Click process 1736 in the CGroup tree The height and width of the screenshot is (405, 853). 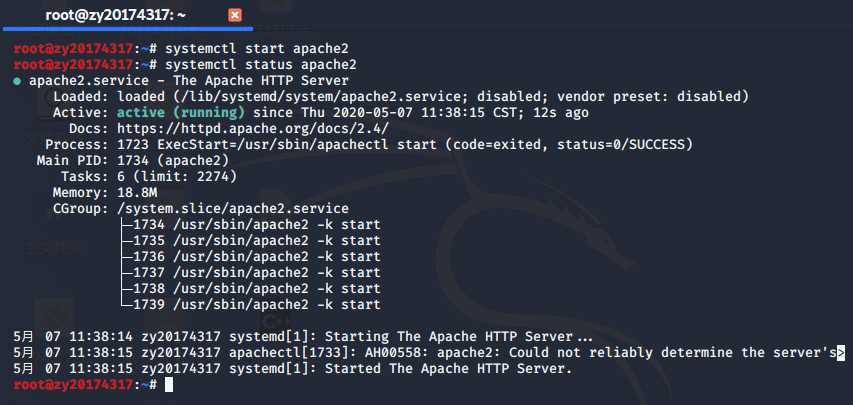(252, 257)
